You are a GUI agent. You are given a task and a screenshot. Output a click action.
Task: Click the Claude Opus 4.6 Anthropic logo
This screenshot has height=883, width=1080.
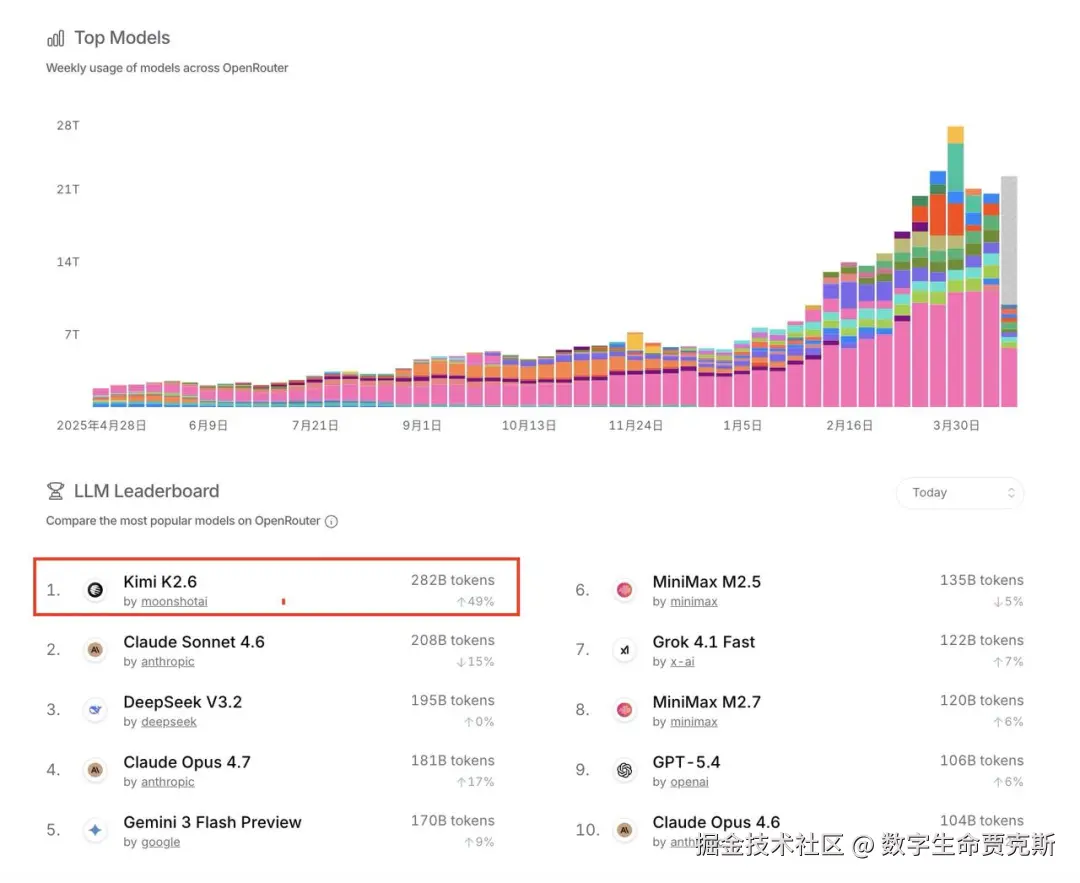(624, 830)
